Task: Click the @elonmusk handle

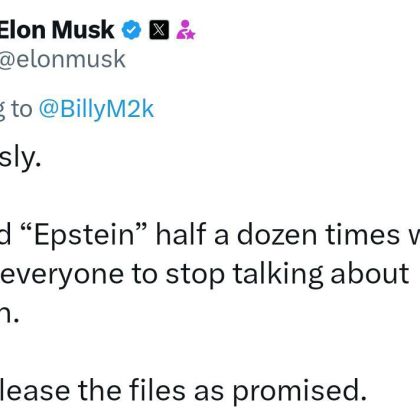Action: [x=63, y=59]
